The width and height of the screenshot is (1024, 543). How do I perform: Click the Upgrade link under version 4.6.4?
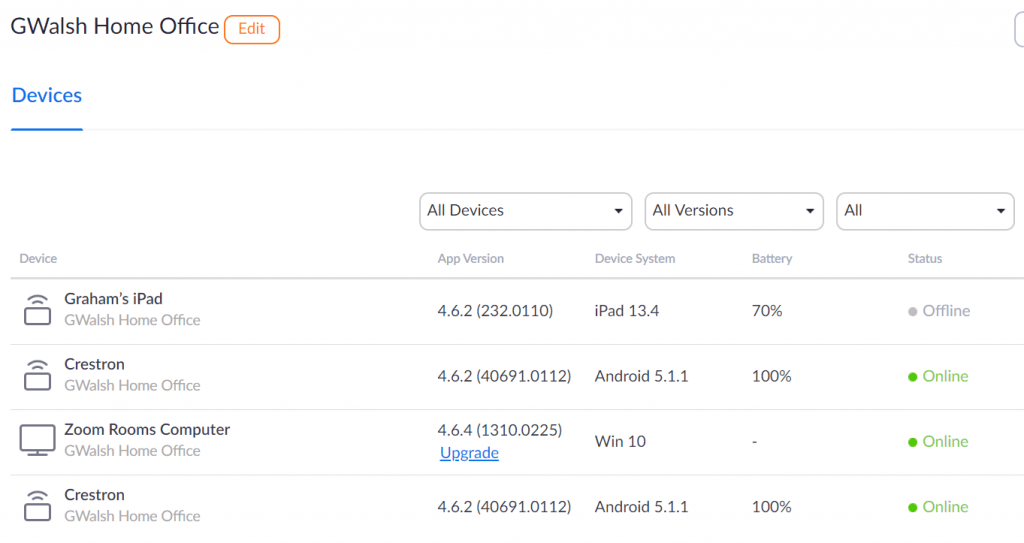coord(469,453)
